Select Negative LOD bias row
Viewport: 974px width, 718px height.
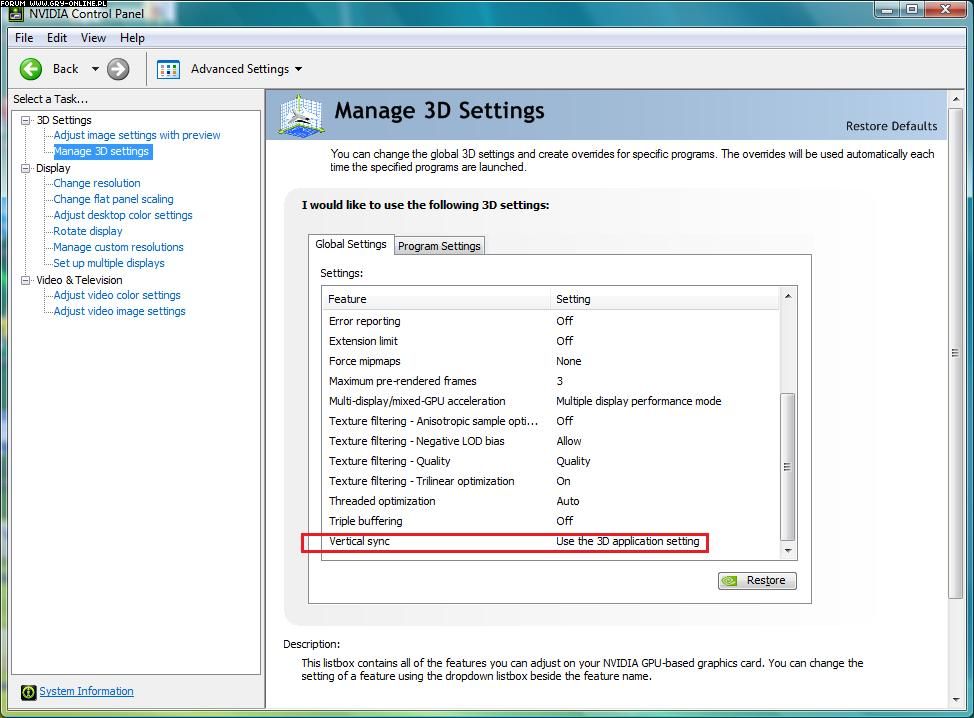551,441
